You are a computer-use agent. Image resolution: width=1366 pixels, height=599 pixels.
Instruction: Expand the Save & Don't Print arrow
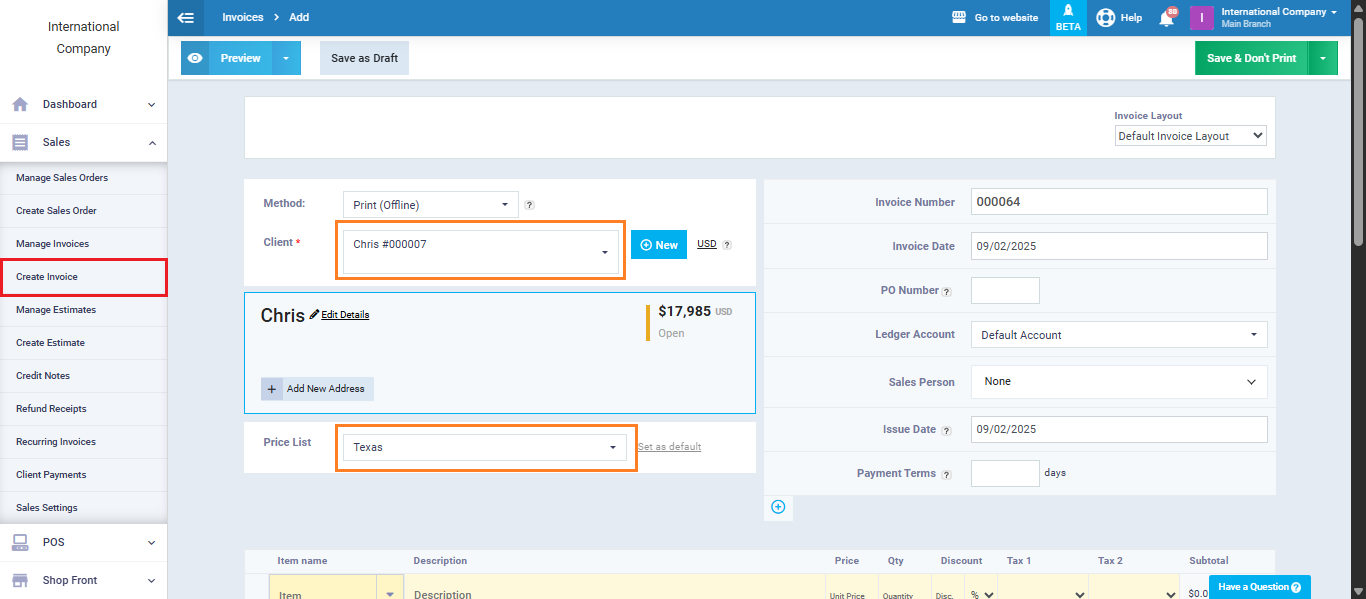1323,58
